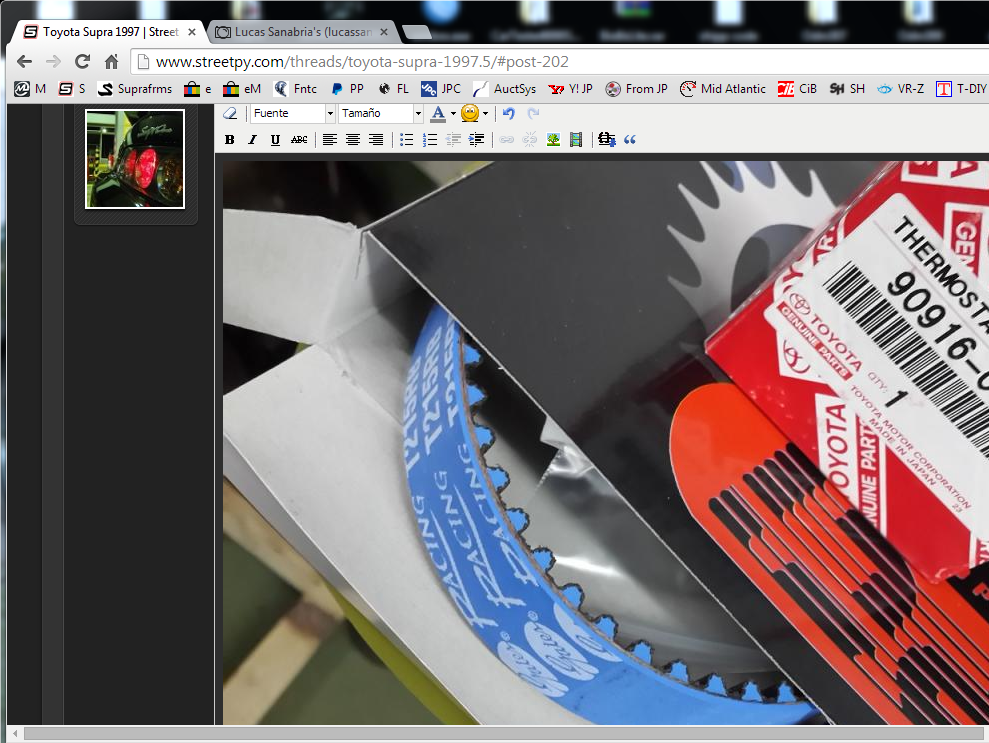Screen dimensions: 989x743
Task: Click the text color A icon
Action: tap(438, 114)
